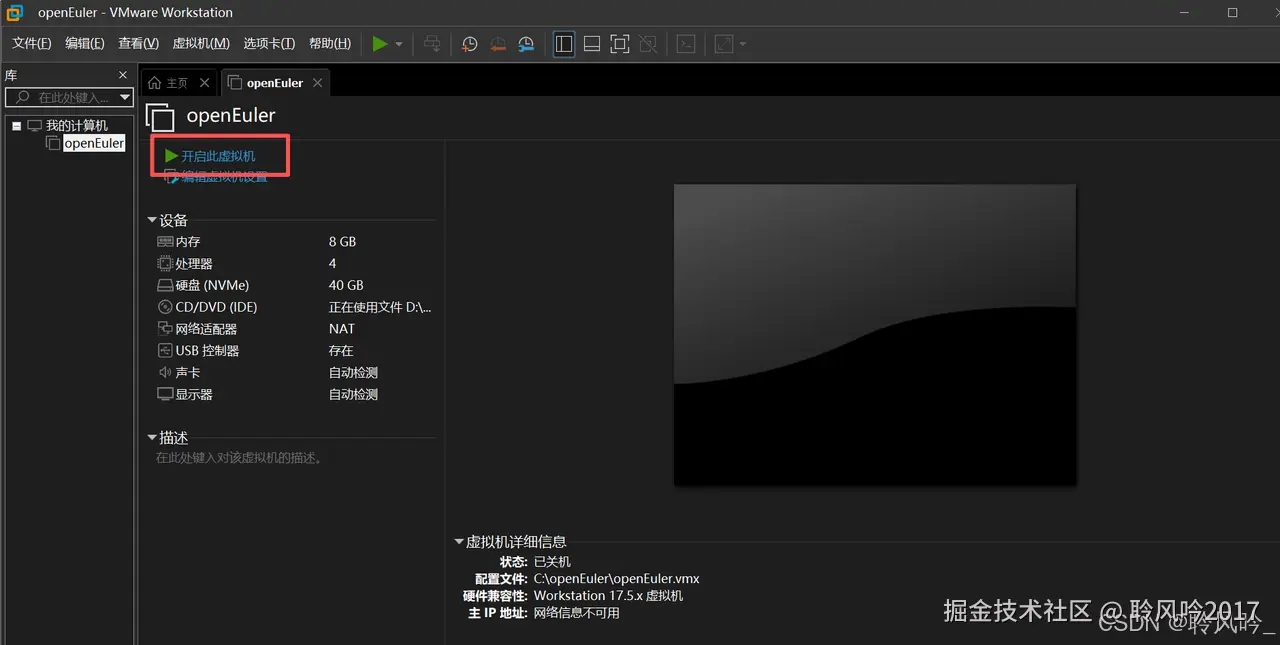
Task: Enter full screen mode
Action: (619, 43)
